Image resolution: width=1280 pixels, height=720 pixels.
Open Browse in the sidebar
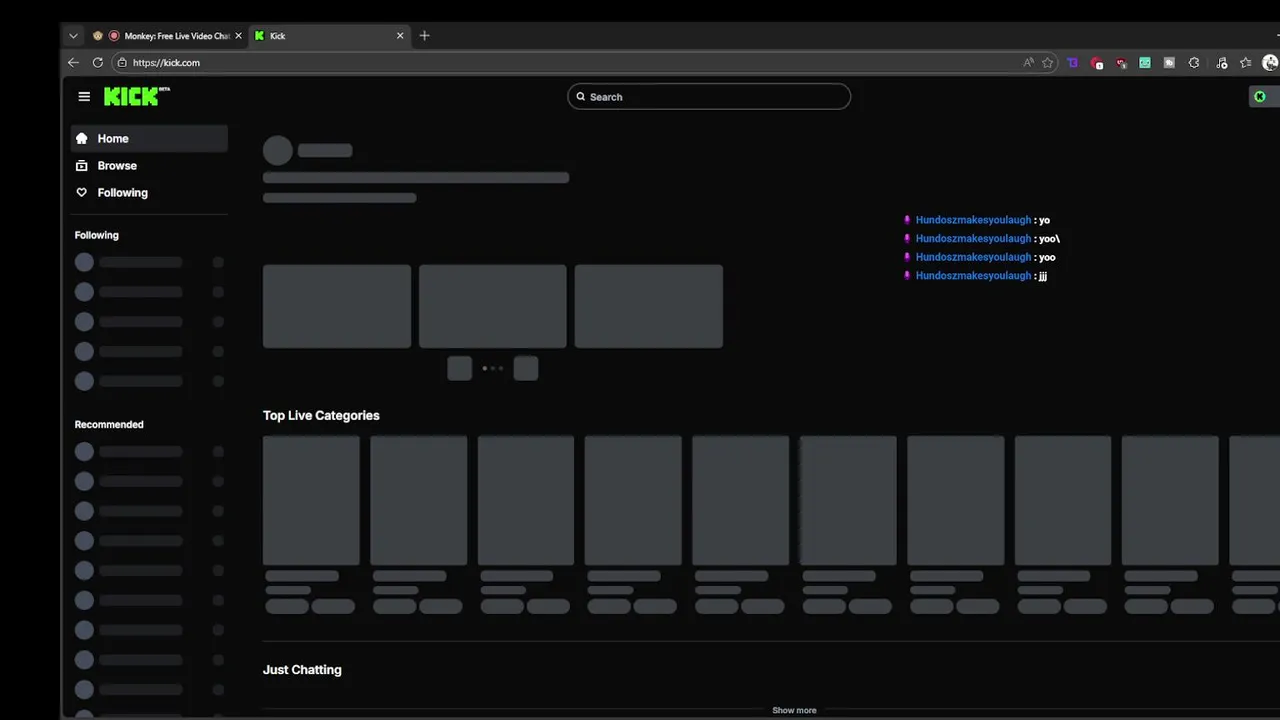coord(149,166)
